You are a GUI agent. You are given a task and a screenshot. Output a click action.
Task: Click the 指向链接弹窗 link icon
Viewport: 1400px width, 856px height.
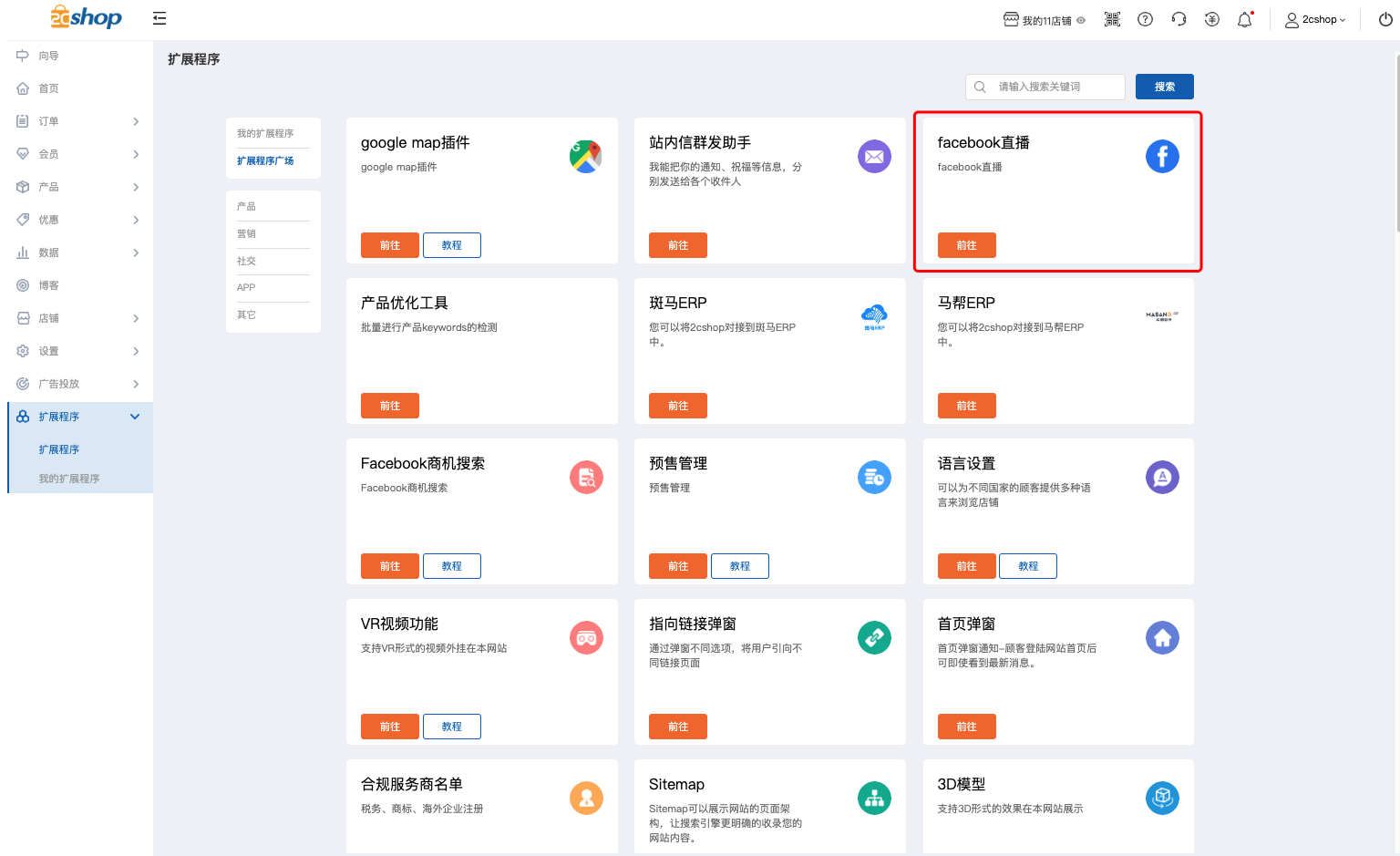(874, 638)
